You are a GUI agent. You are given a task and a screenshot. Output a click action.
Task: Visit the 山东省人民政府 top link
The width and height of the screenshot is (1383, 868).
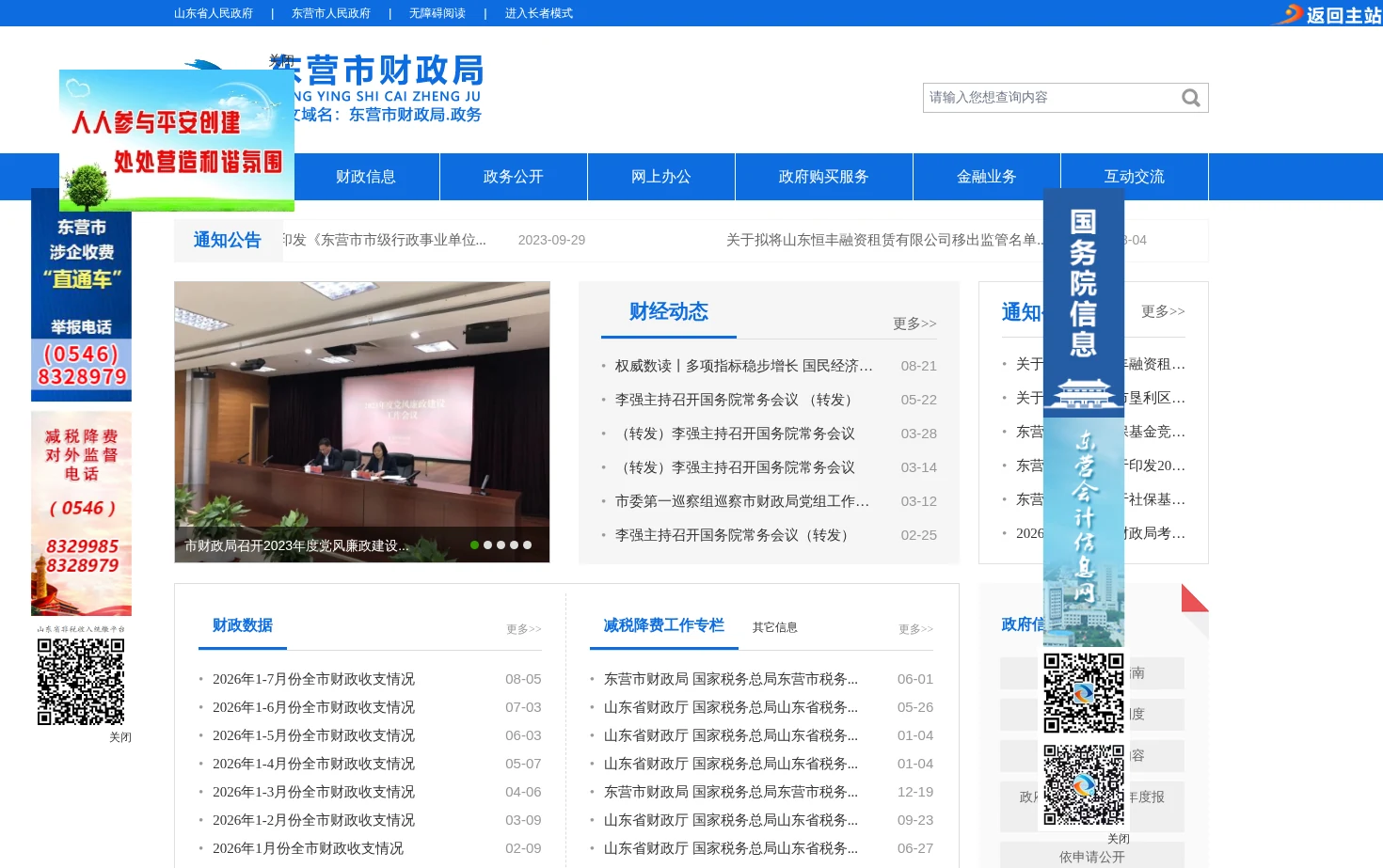(x=214, y=13)
